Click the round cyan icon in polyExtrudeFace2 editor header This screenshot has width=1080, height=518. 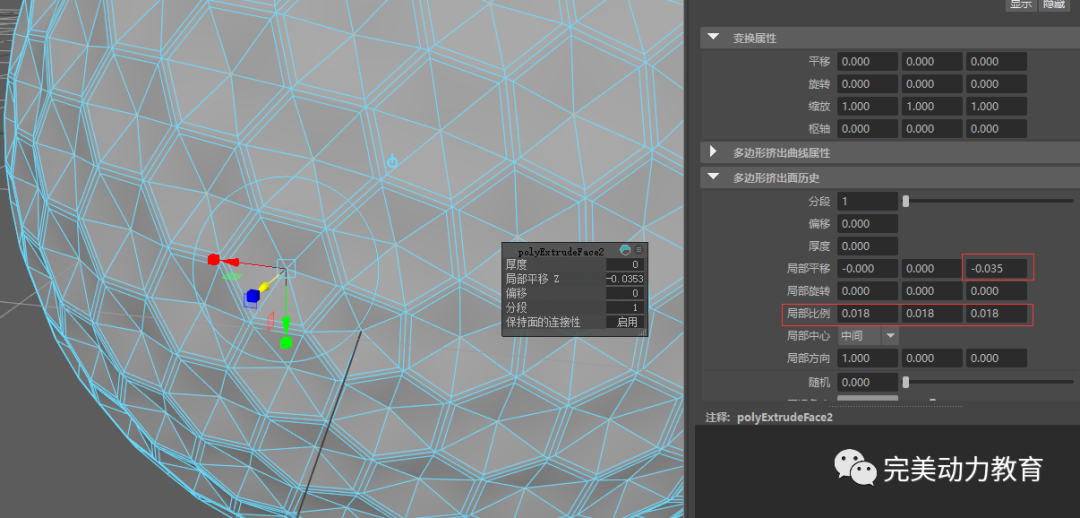(625, 251)
